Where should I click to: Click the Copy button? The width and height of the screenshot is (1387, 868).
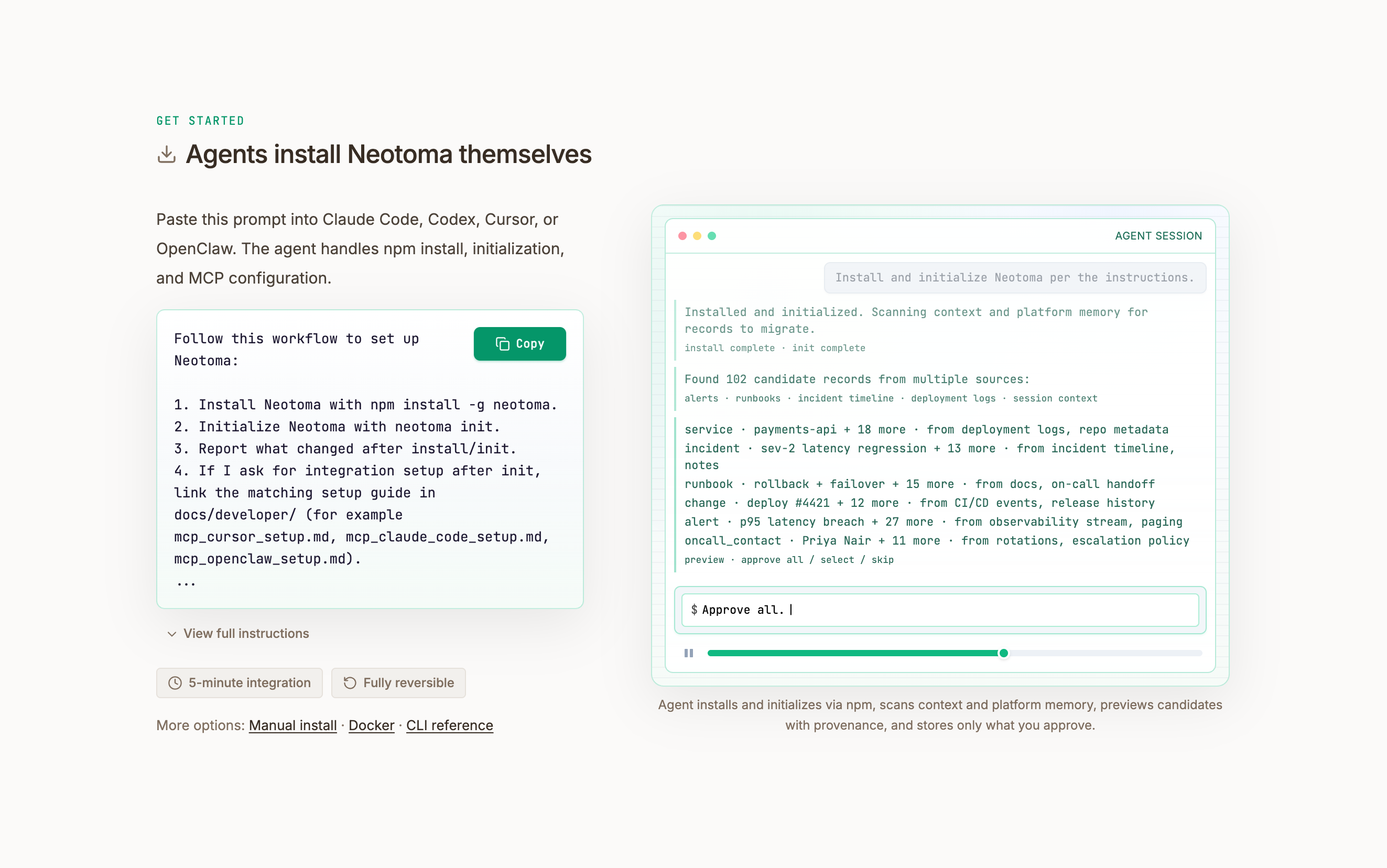coord(519,343)
